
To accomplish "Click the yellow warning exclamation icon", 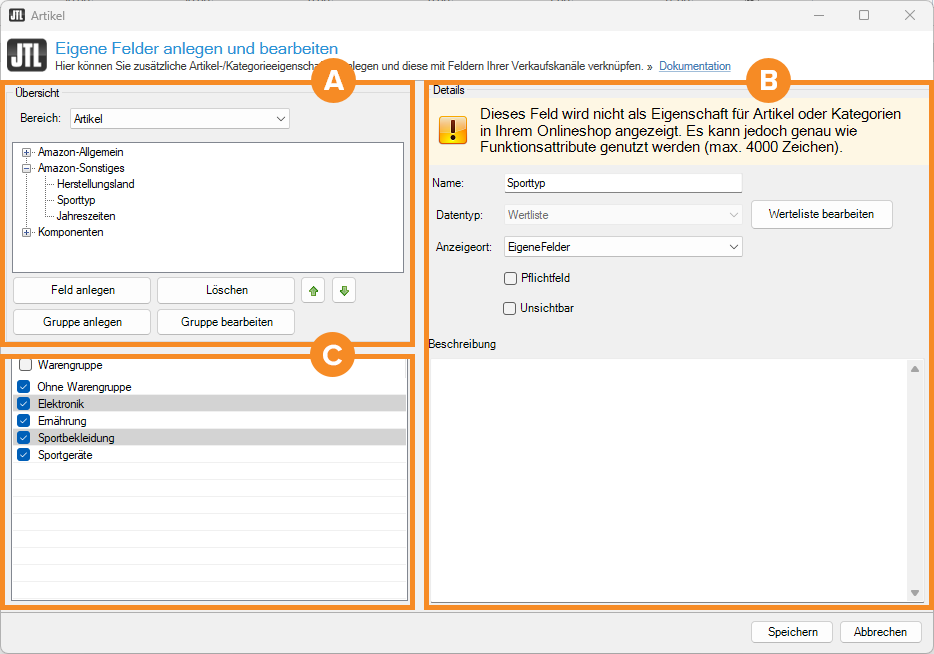I will pyautogui.click(x=453, y=130).
